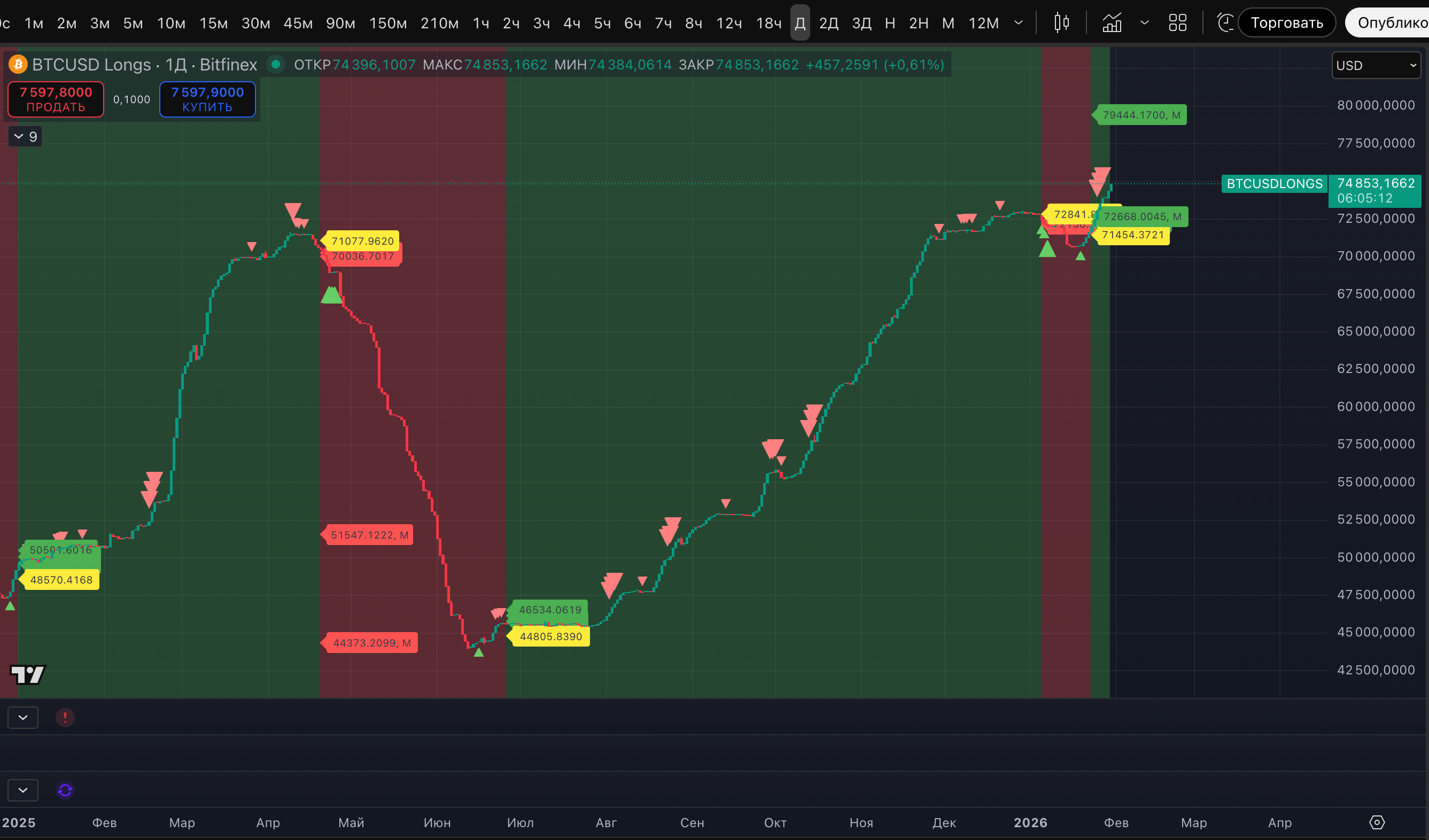Switch to the 4ч timeframe
This screenshot has width=1429, height=840.
click(572, 24)
